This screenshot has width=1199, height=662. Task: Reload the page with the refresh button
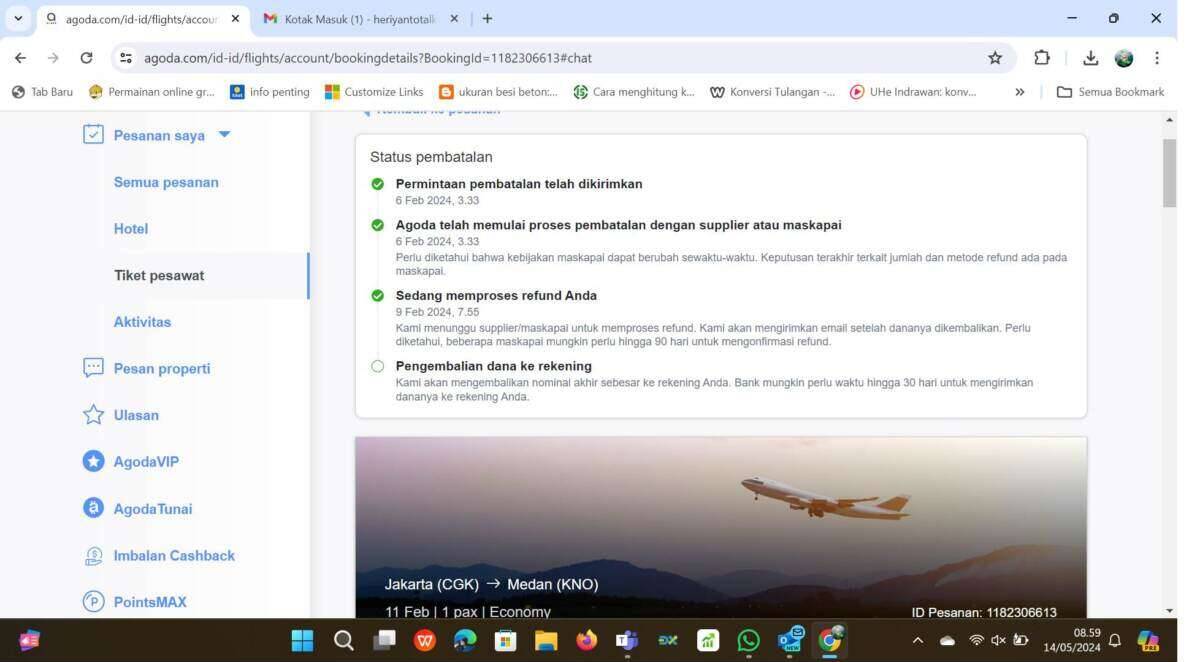click(86, 58)
